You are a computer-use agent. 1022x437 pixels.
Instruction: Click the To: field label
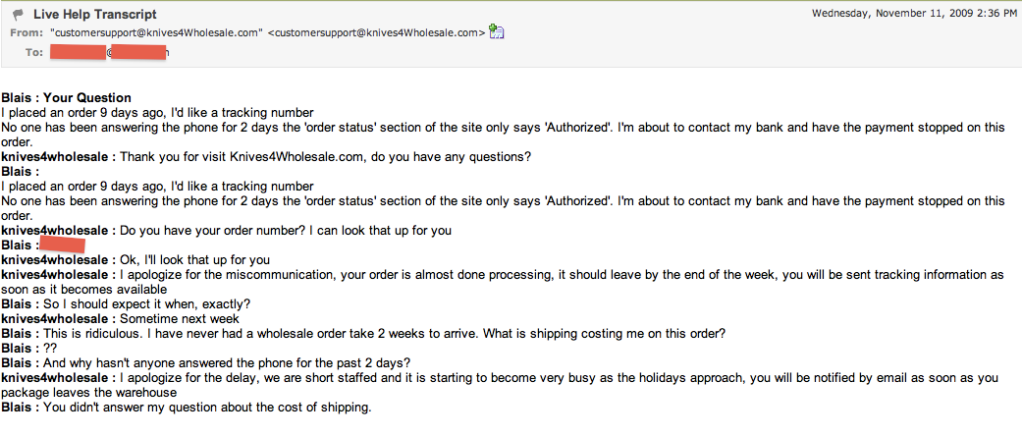tap(35, 52)
